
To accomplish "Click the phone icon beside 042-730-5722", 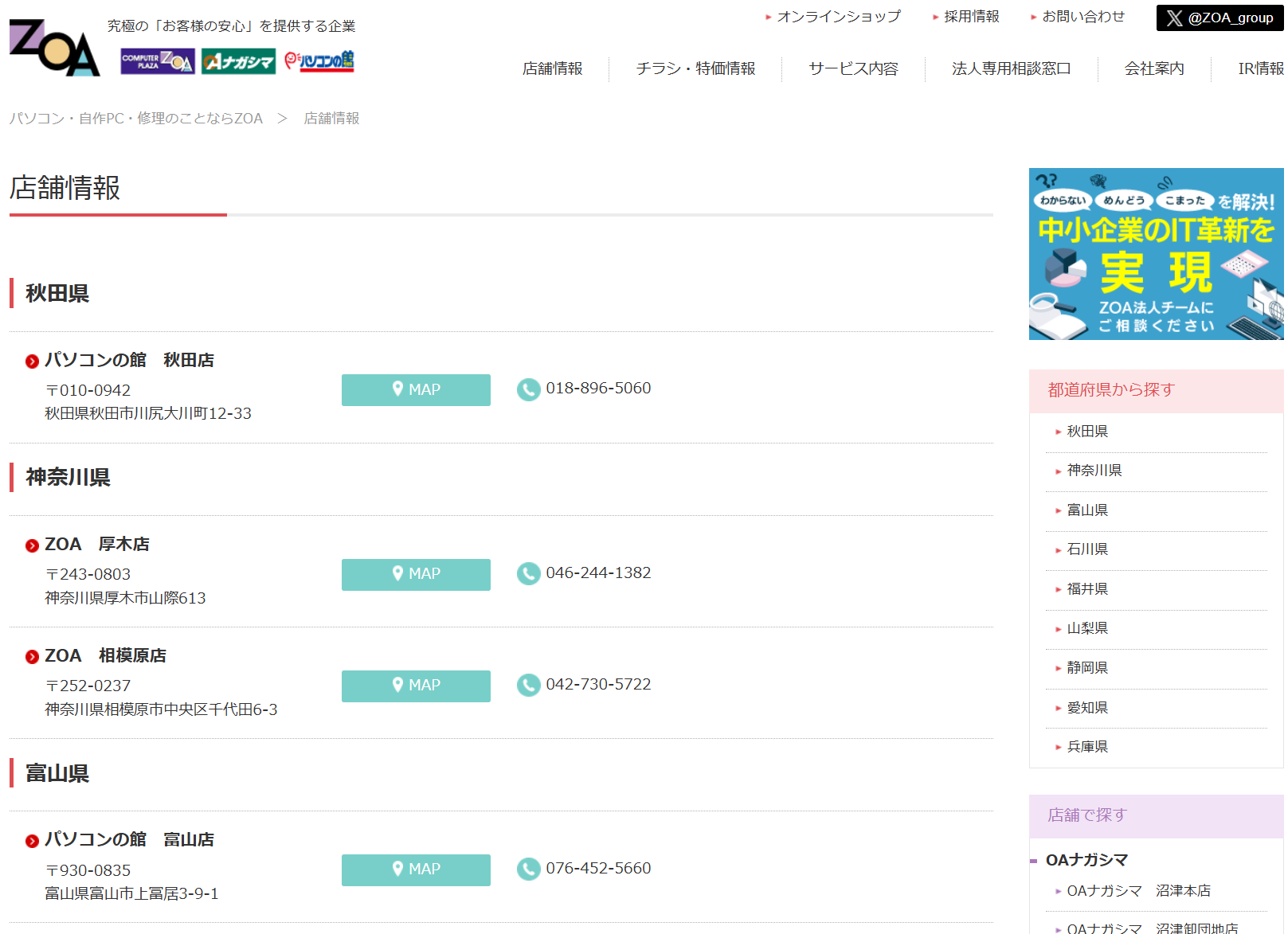I will tap(528, 685).
